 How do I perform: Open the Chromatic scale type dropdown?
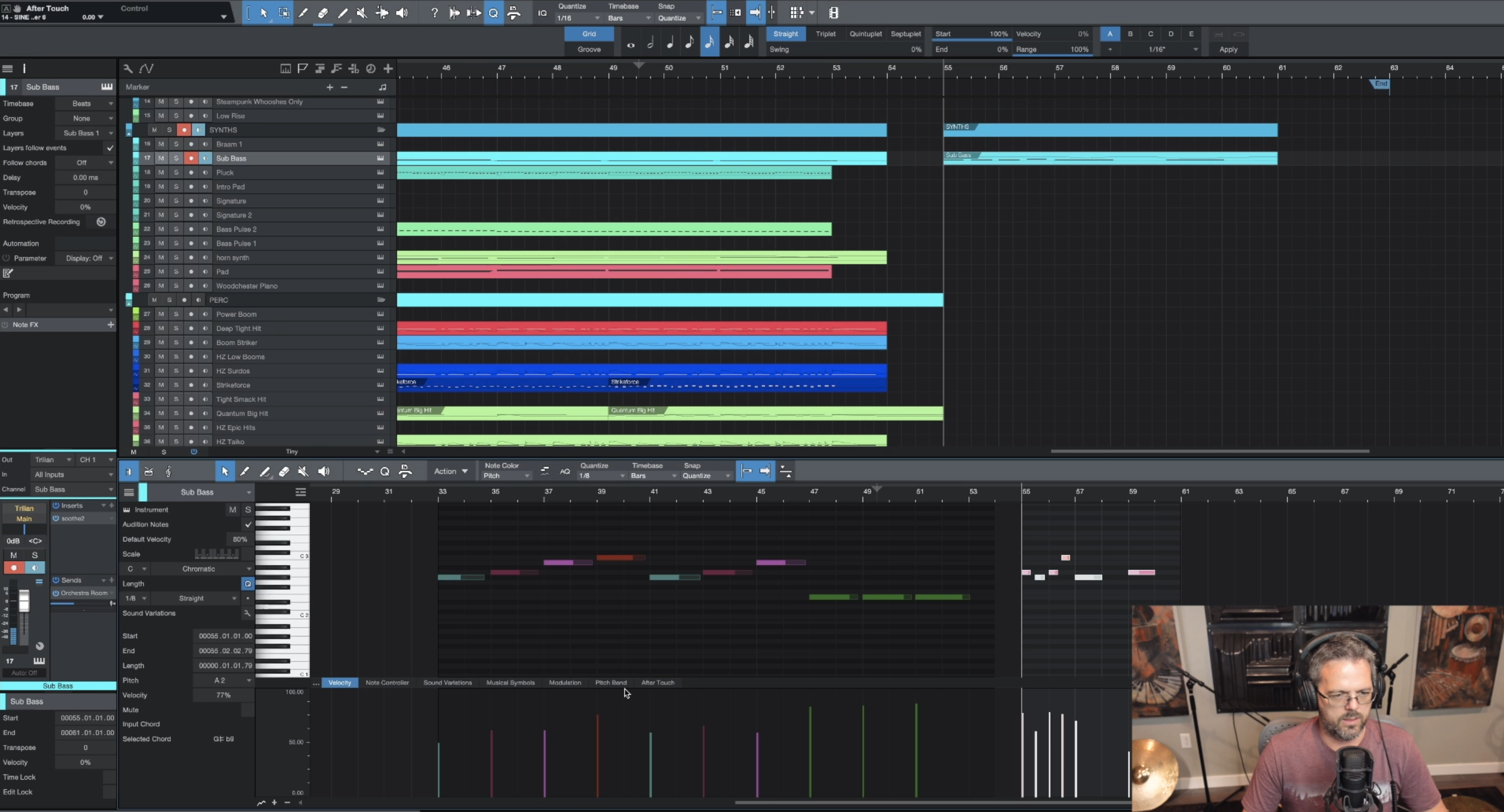(x=202, y=569)
